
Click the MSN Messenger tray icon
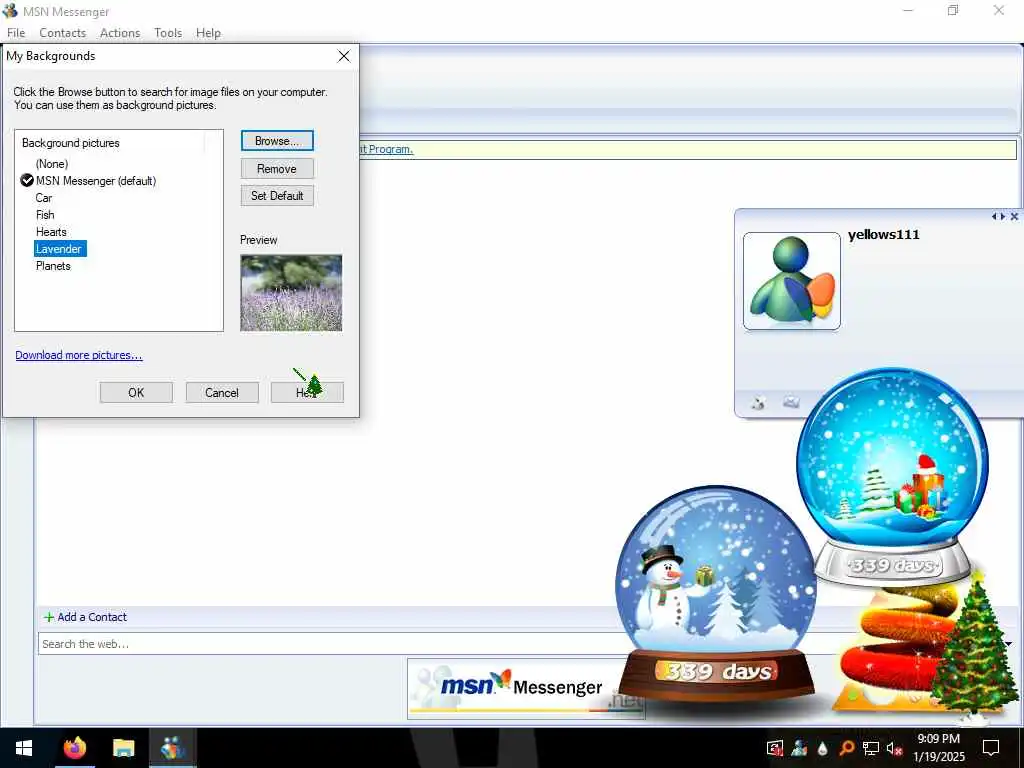tap(799, 748)
